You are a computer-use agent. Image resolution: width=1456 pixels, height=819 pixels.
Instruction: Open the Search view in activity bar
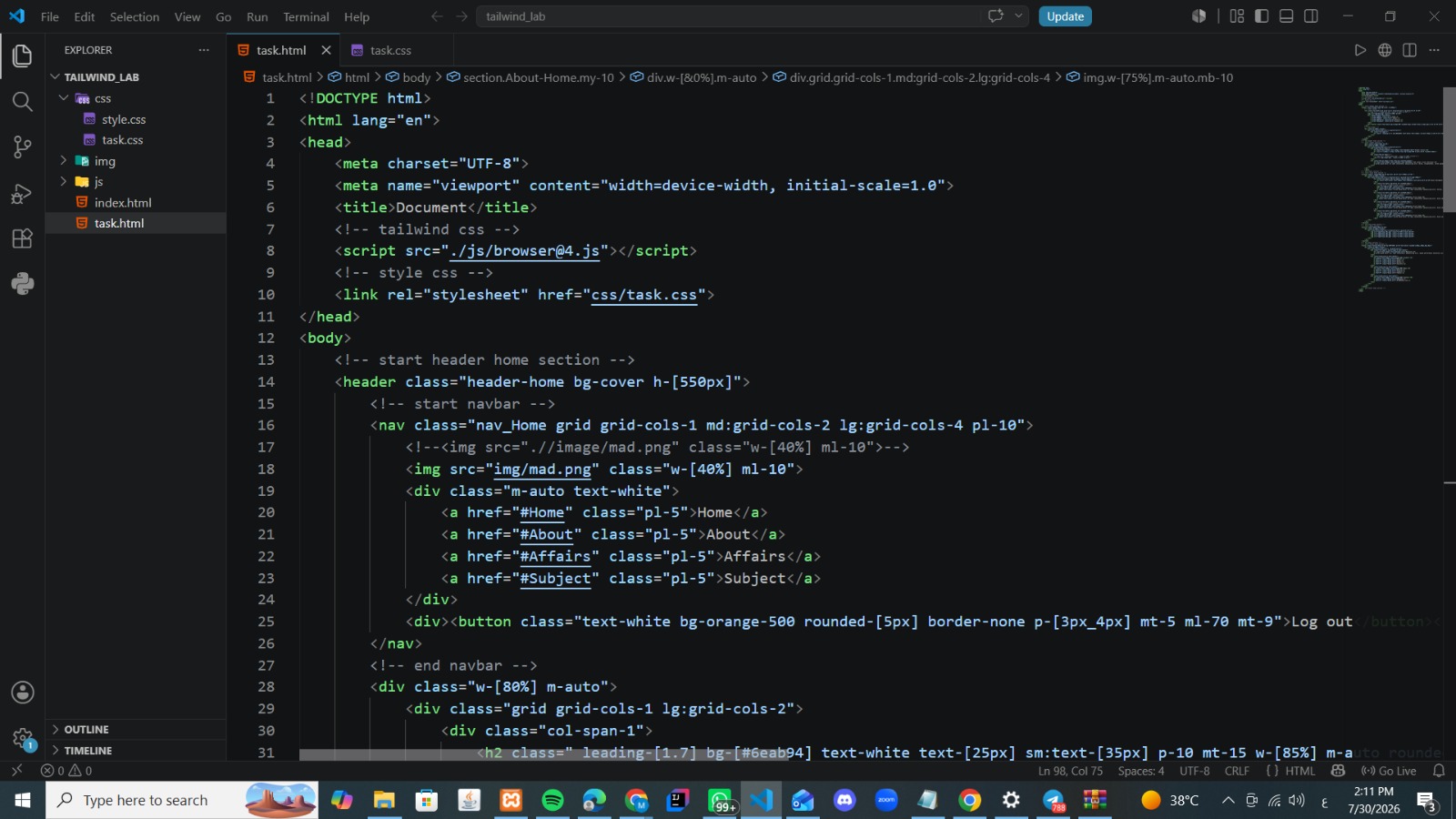pyautogui.click(x=22, y=101)
